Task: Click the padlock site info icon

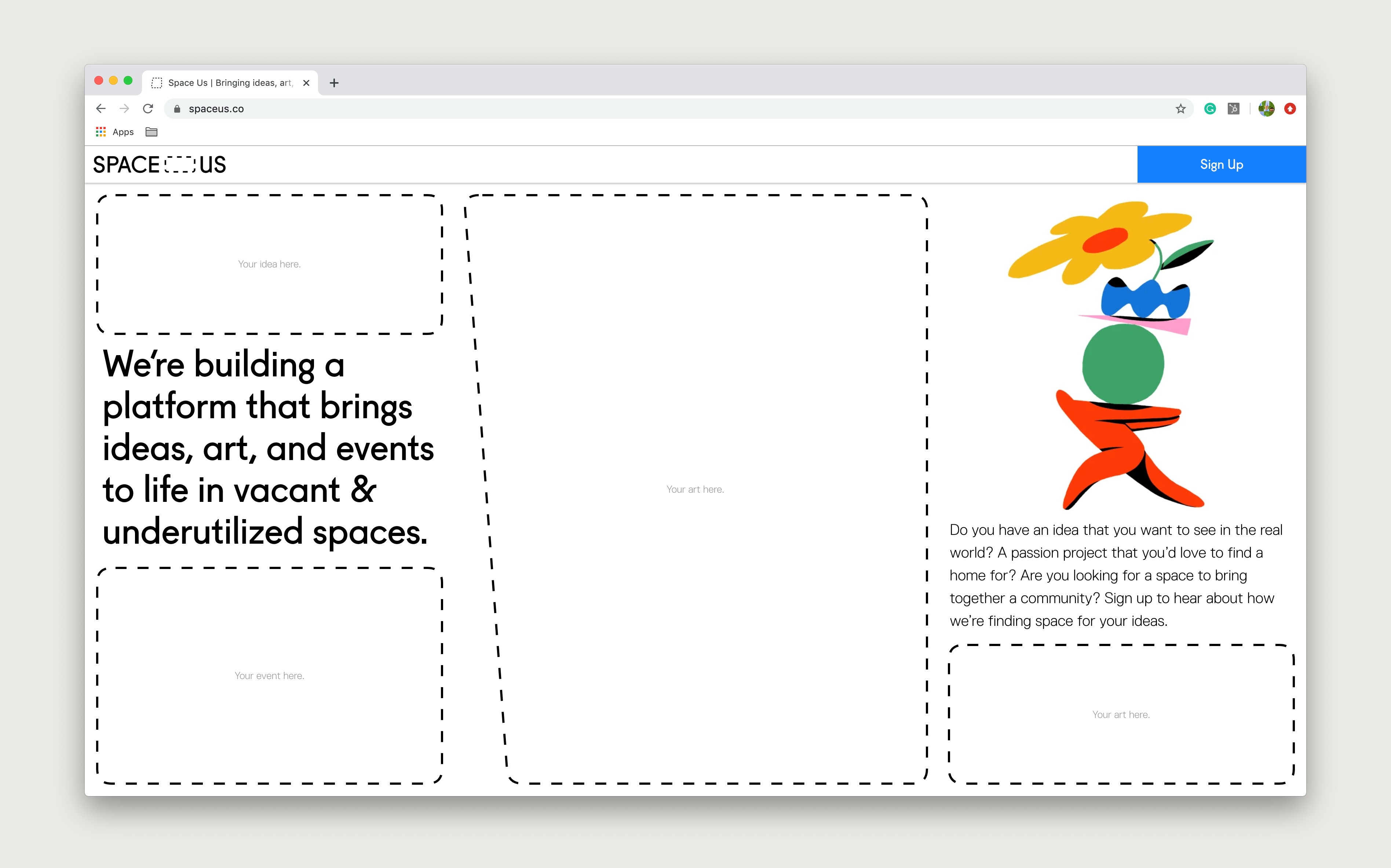Action: coord(177,109)
